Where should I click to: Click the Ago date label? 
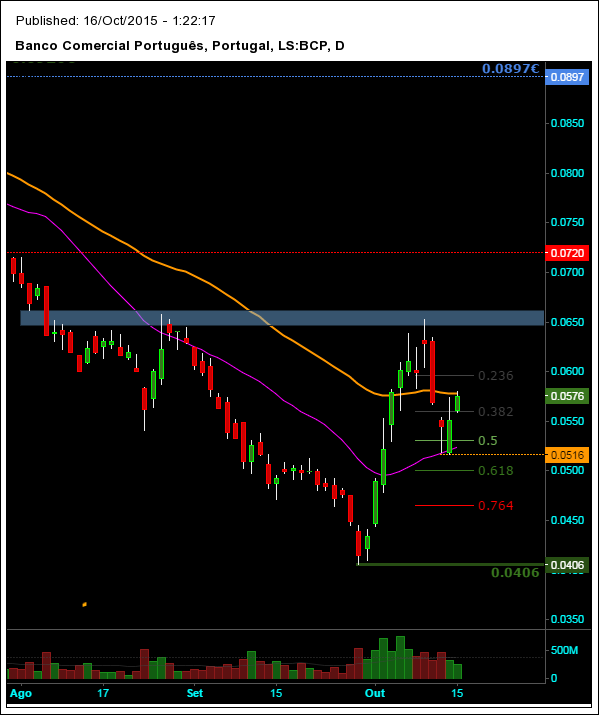(x=21, y=694)
